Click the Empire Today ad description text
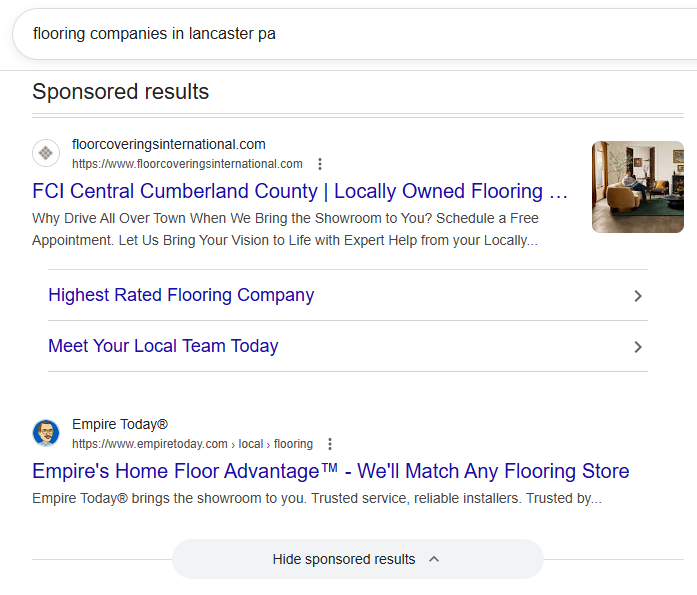697x595 pixels. 316,498
